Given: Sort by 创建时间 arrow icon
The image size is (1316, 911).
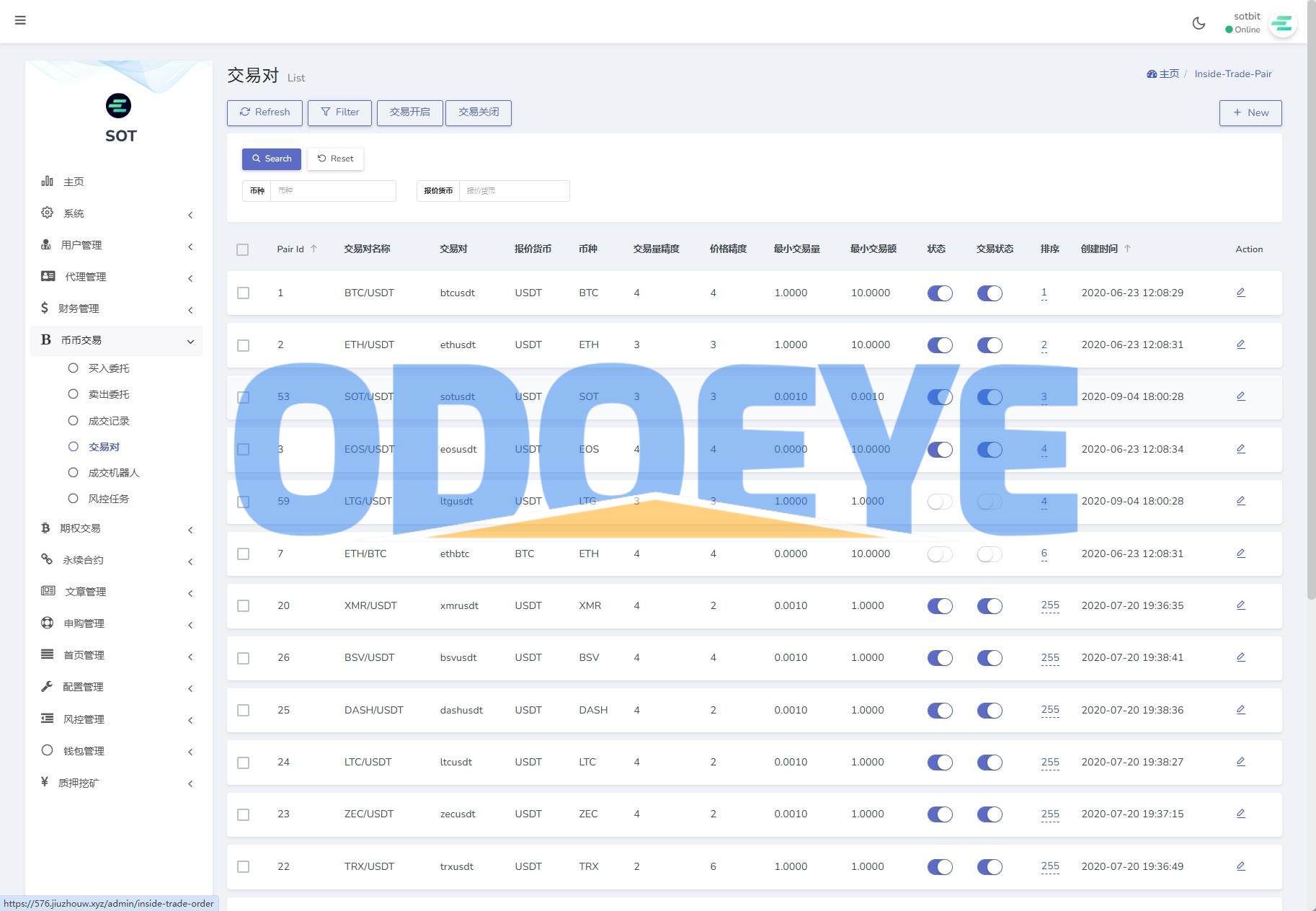Looking at the screenshot, I should tap(1127, 249).
